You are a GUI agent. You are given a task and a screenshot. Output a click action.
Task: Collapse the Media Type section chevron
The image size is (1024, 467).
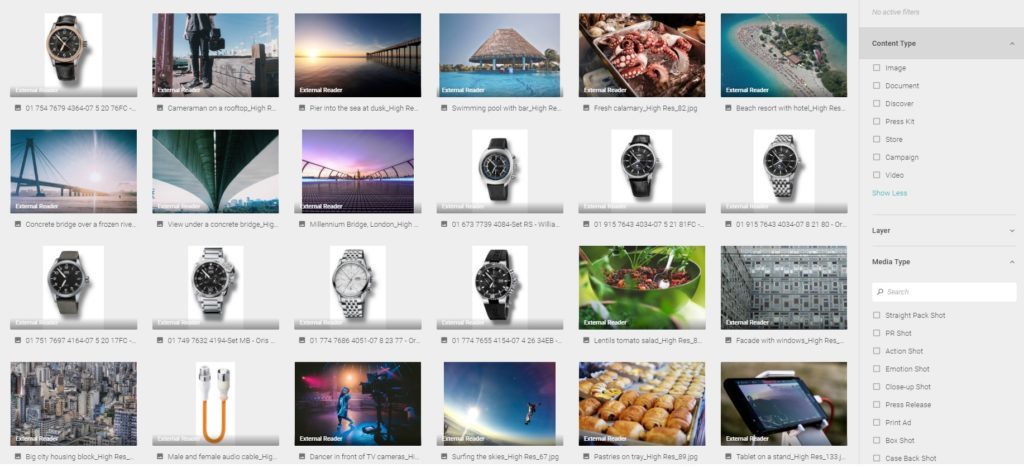pyautogui.click(x=1012, y=262)
